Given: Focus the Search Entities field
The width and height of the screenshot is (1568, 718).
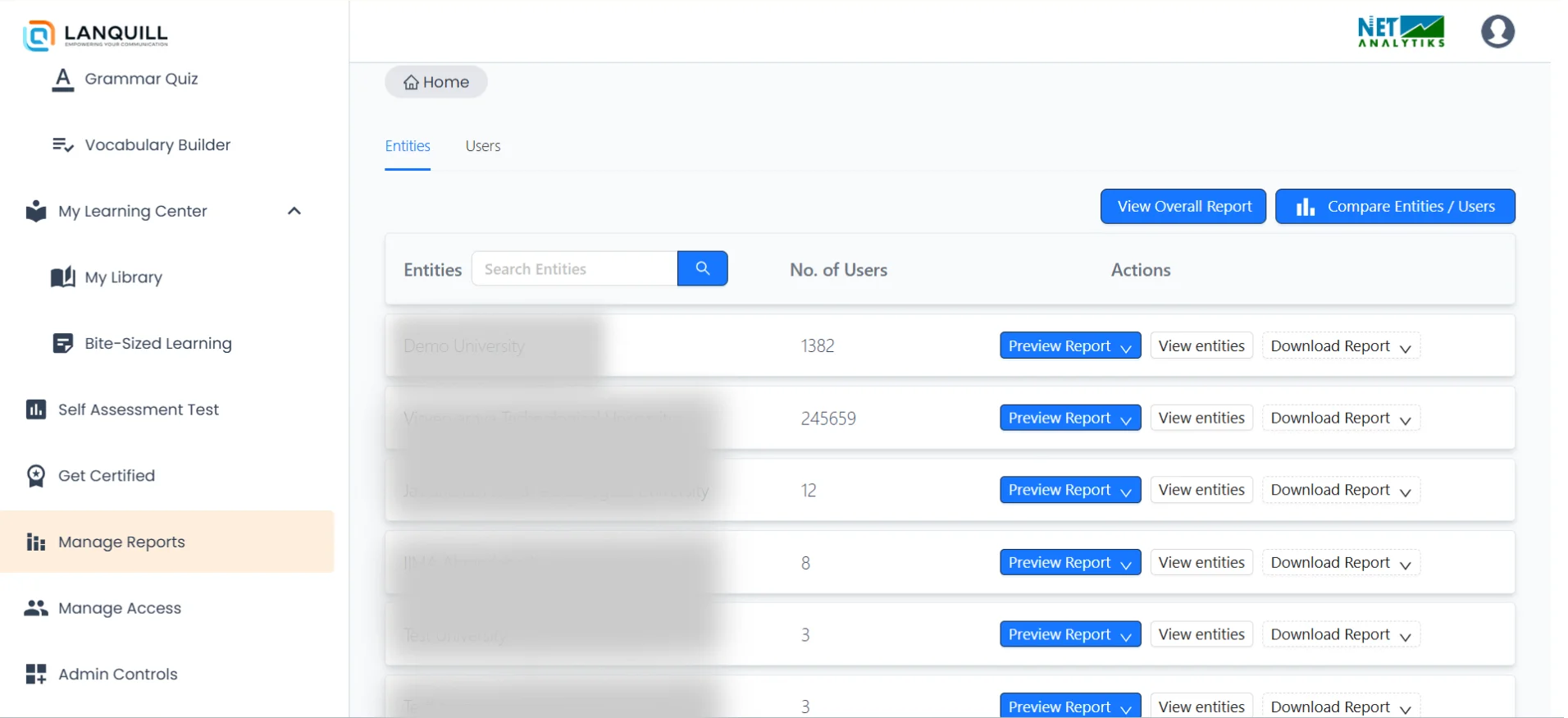Looking at the screenshot, I should click(575, 269).
